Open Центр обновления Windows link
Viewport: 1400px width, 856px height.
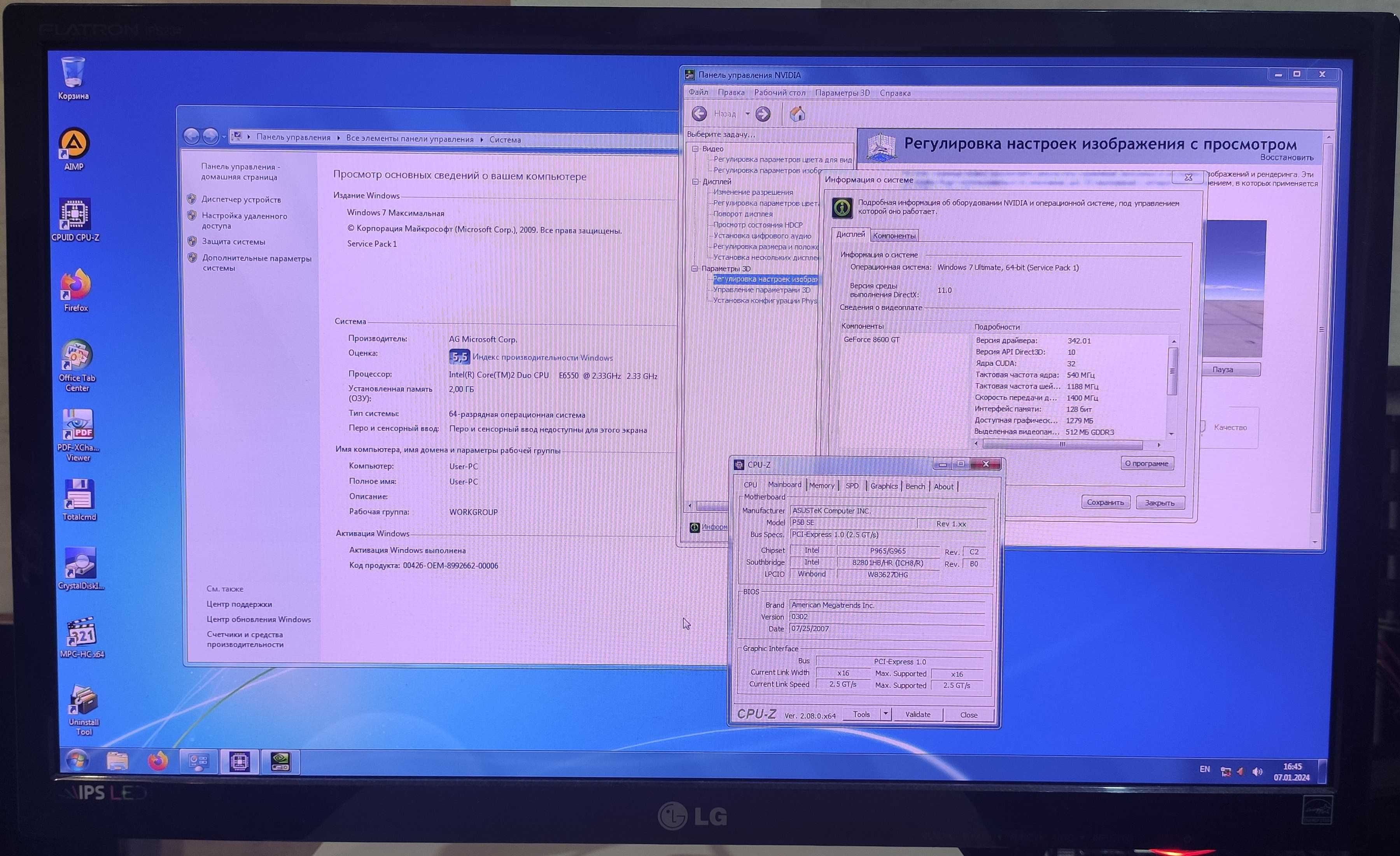pos(259,619)
